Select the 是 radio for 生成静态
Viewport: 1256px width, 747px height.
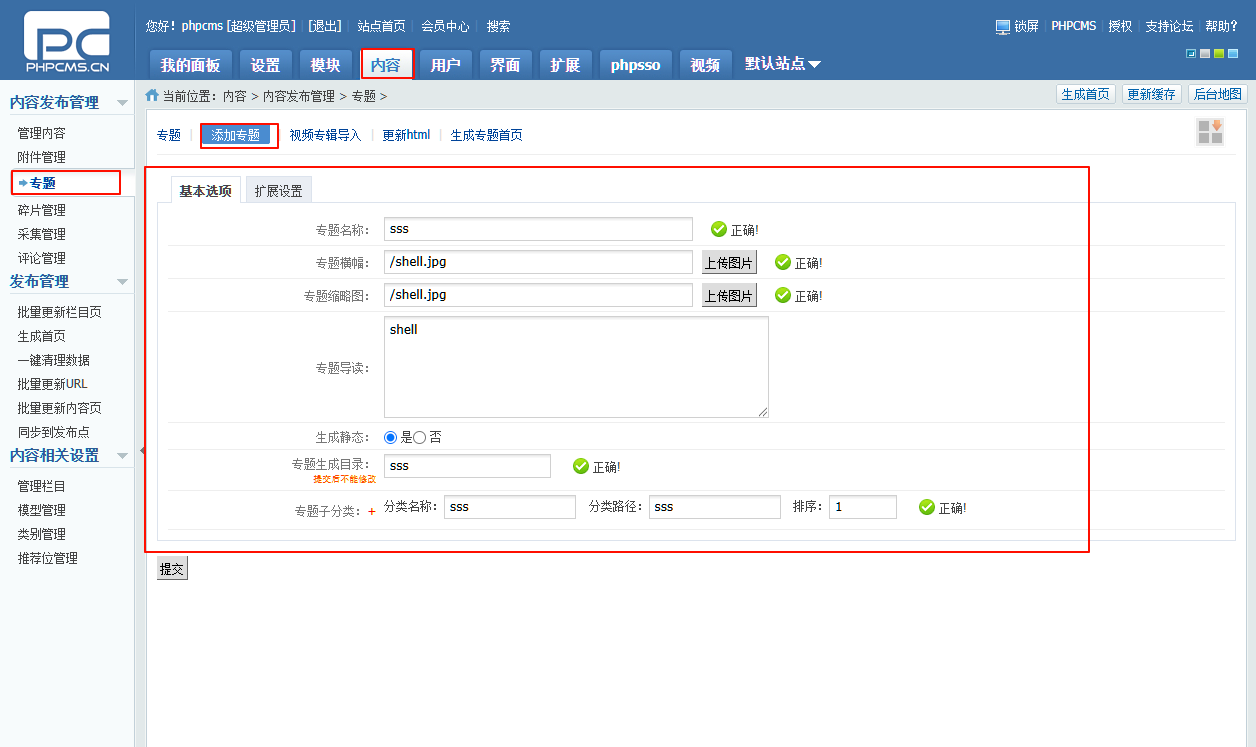coord(391,438)
